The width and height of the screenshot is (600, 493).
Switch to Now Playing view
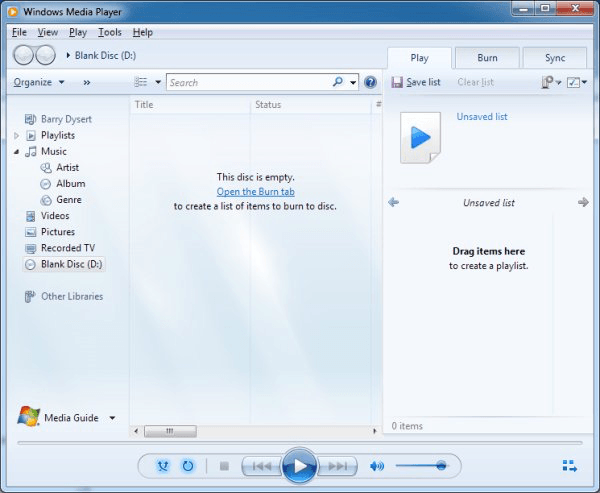tap(569, 466)
